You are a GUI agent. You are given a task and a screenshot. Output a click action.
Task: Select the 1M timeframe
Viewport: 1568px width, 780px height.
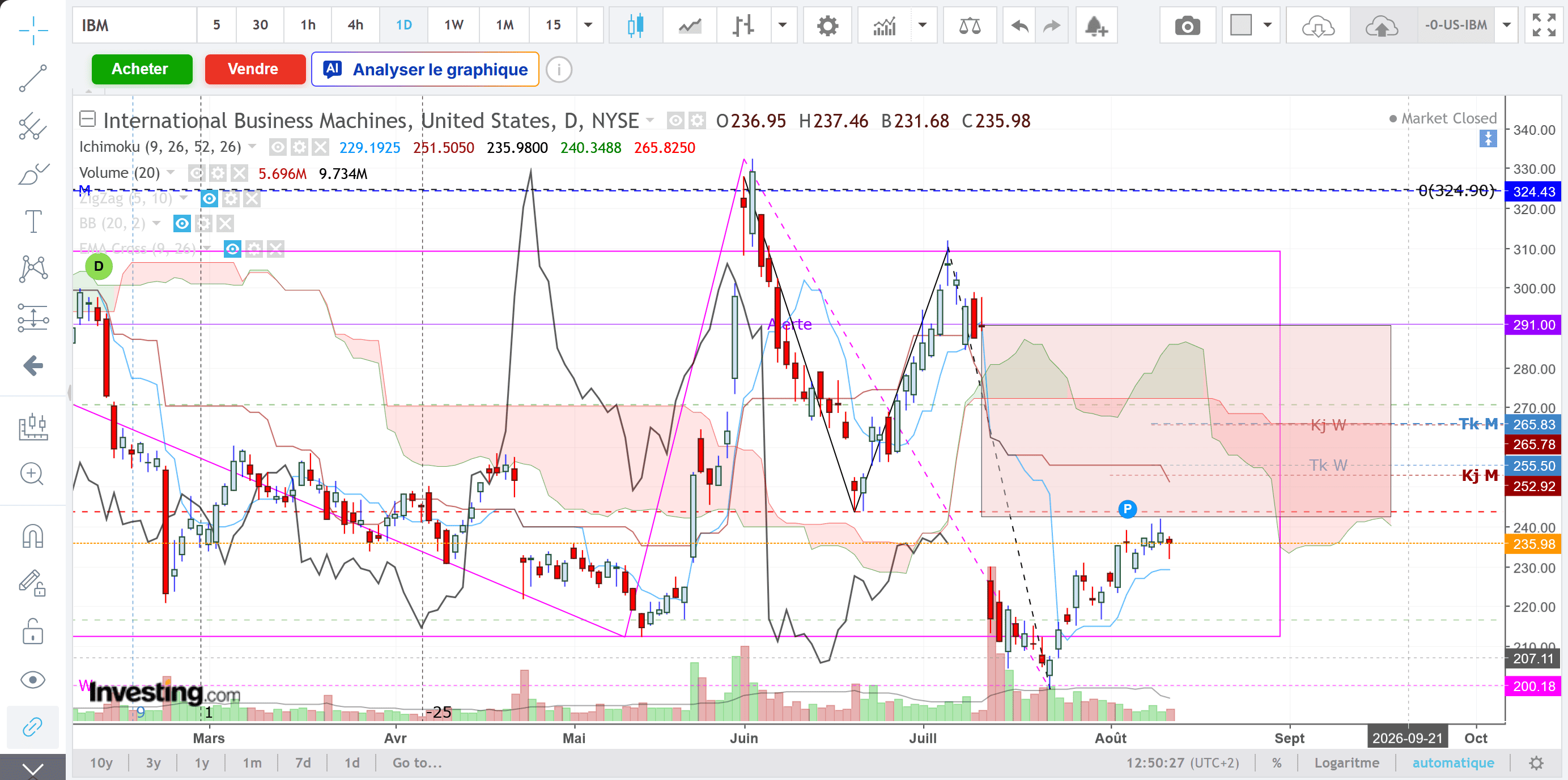tap(504, 25)
